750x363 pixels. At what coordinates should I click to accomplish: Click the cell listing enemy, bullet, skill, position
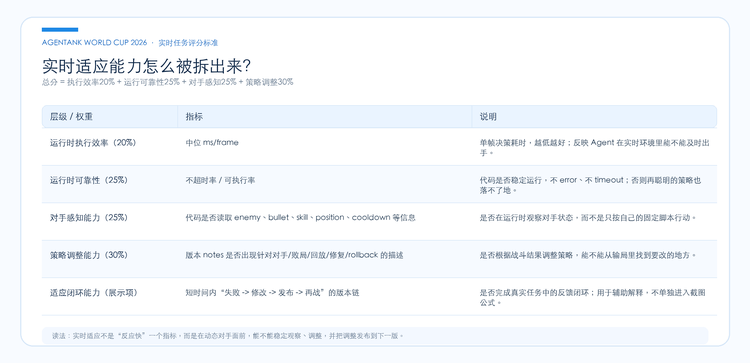300,218
